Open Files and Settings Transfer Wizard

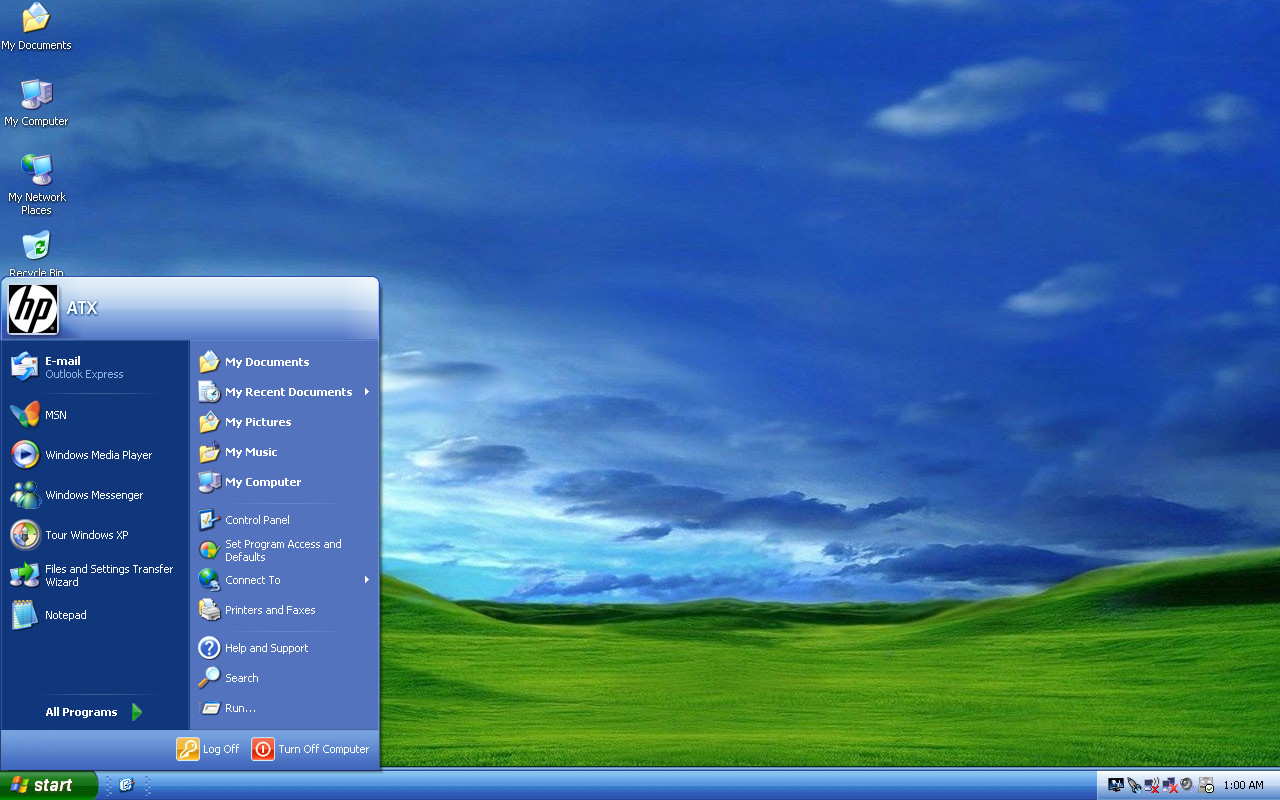pos(95,575)
